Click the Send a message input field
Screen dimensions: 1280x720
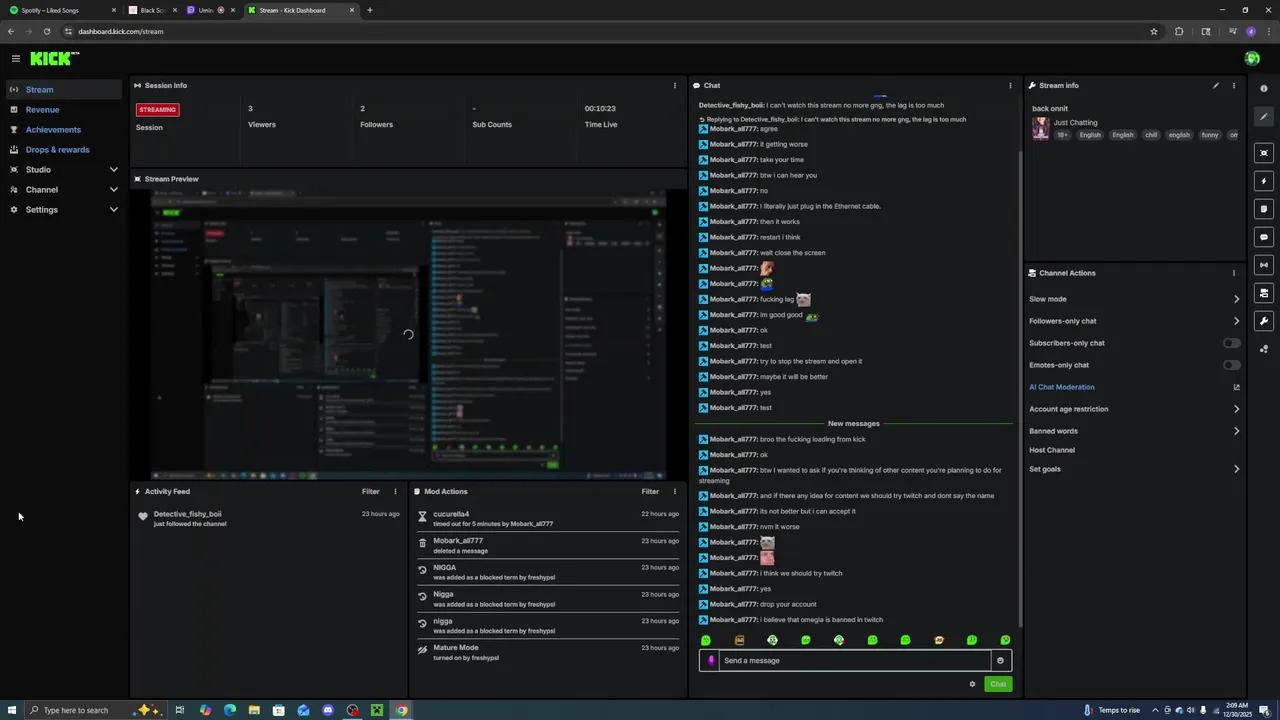click(855, 661)
